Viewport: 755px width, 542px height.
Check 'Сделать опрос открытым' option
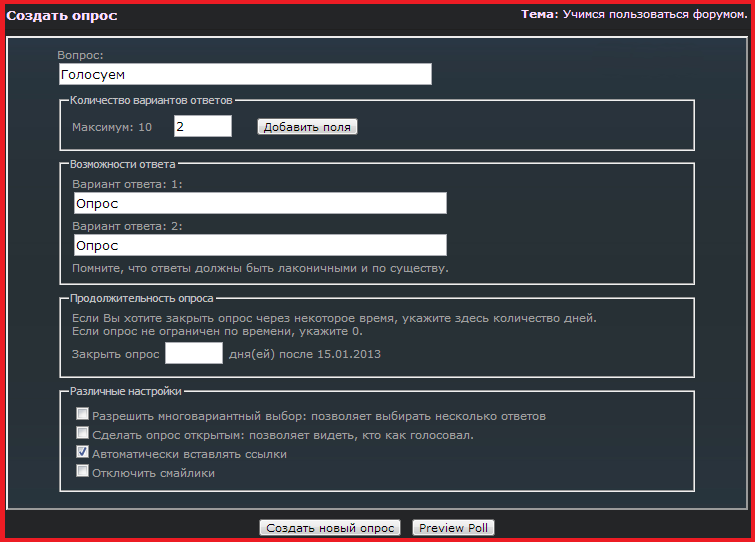(x=82, y=433)
